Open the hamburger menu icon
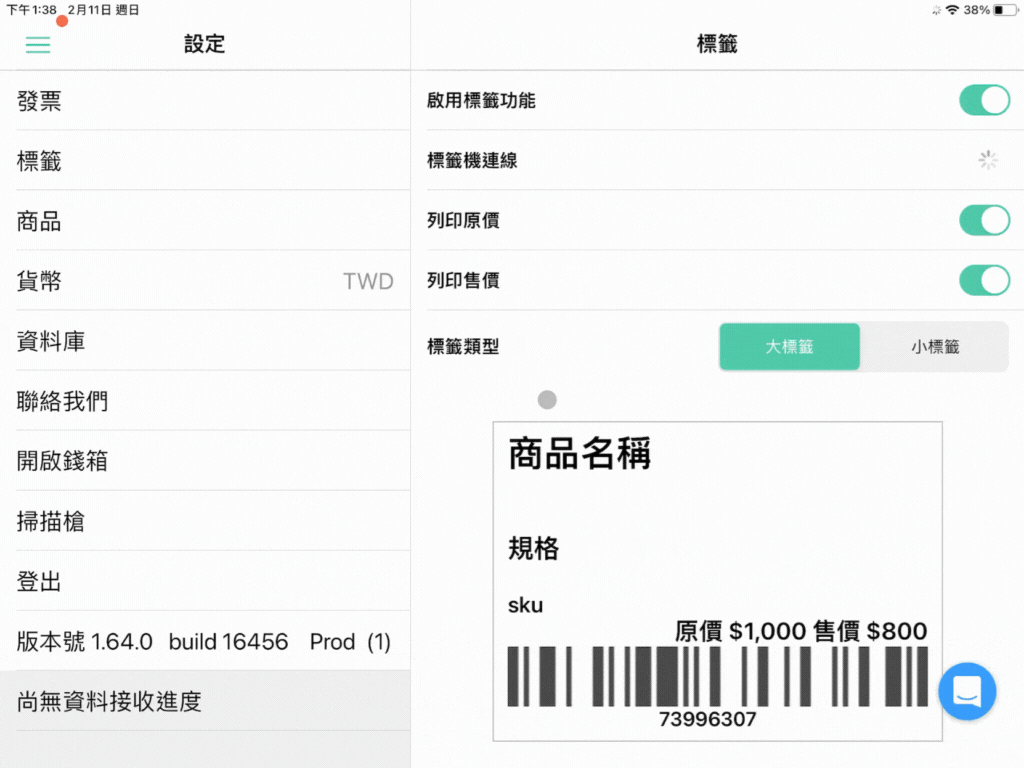Screen dimensions: 1024x768 [x=38, y=44]
